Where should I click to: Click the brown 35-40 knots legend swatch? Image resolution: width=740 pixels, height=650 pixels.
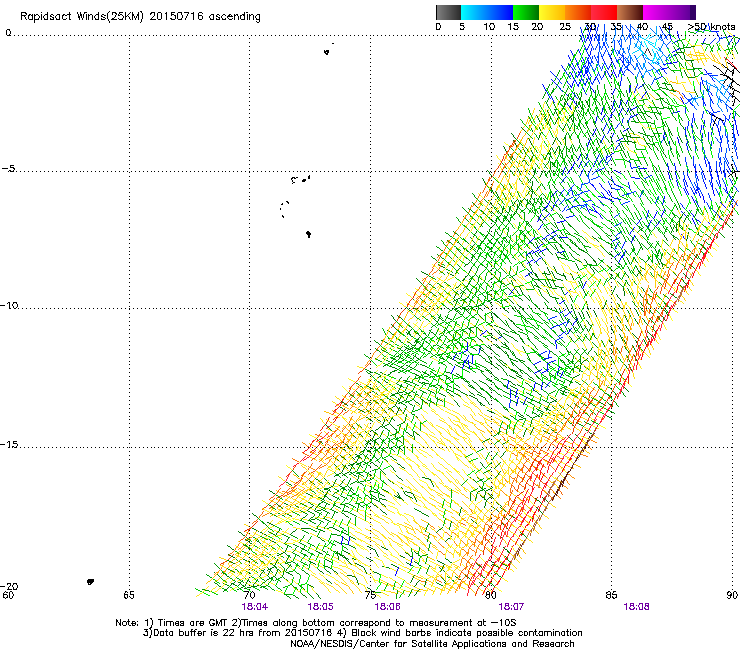630,12
